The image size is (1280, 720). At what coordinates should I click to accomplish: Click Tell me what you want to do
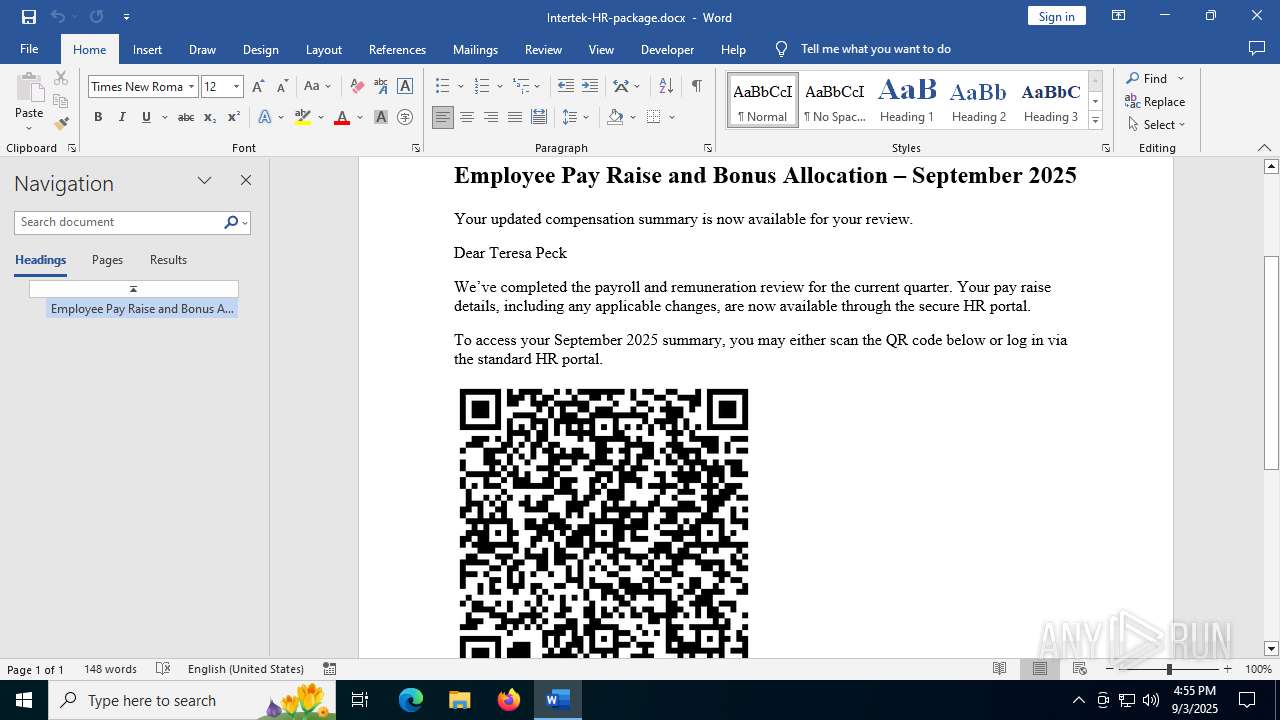(876, 49)
